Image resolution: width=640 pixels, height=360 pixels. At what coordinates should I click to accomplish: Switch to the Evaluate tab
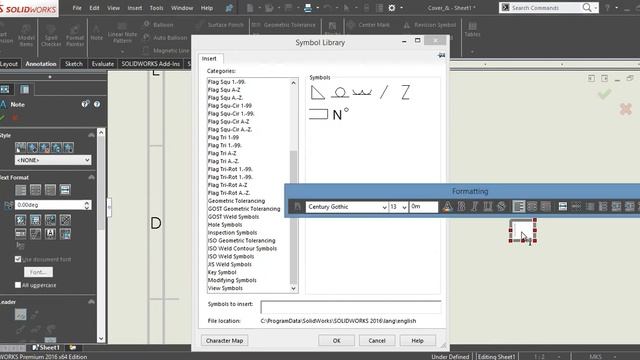pyautogui.click(x=102, y=64)
